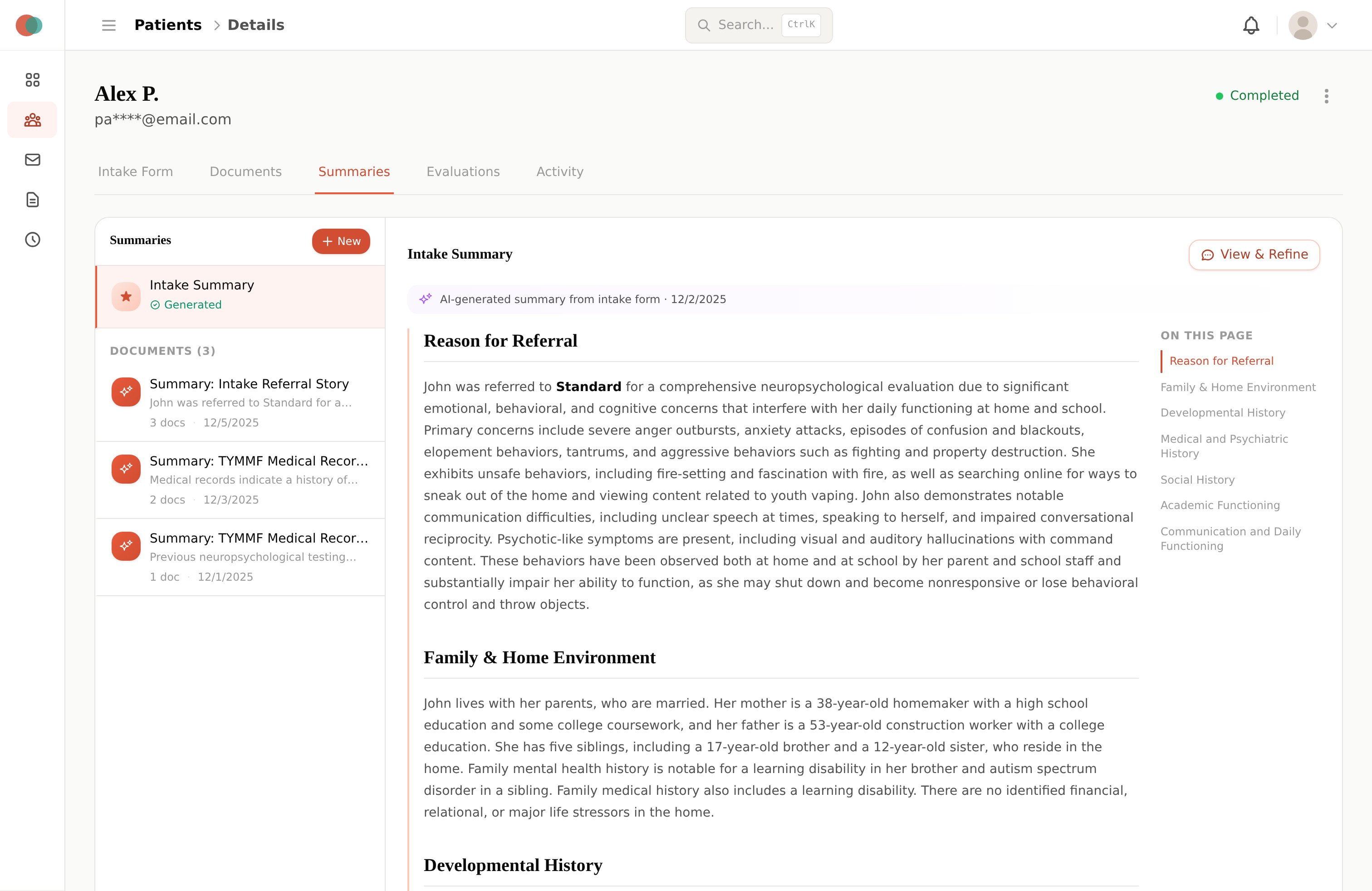
Task: Click the New summary button
Action: click(341, 241)
